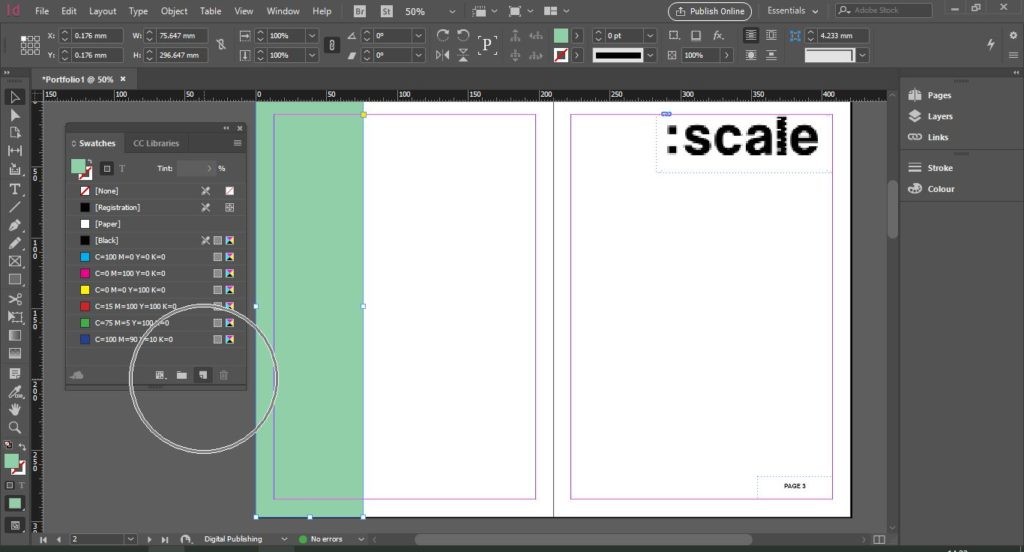Select the [Paper] swatch
The height and width of the screenshot is (552, 1024).
pyautogui.click(x=156, y=224)
